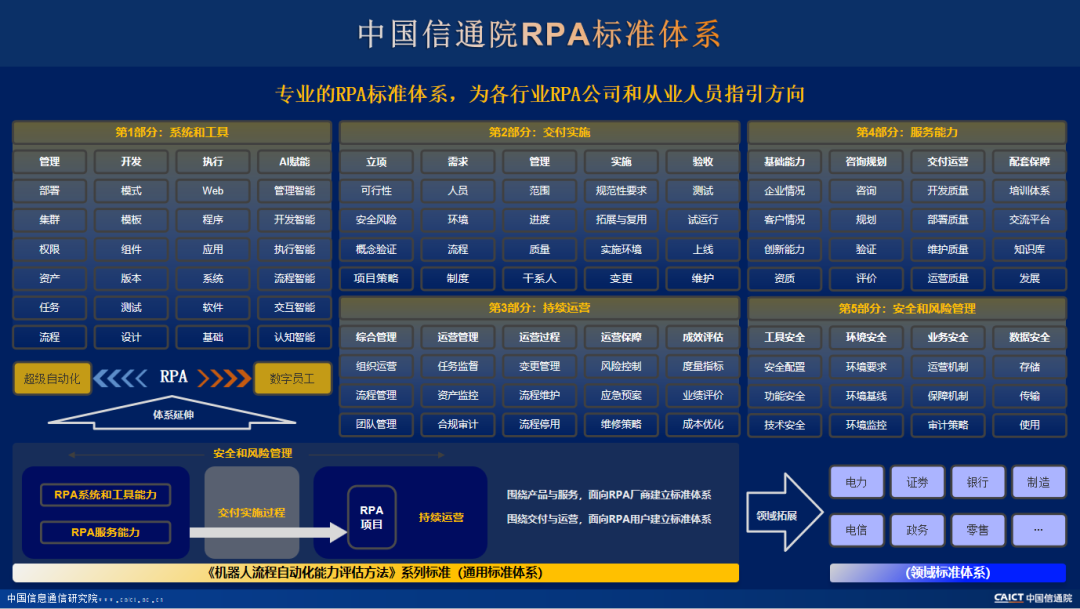Click the orange right-pointing chevrons beside RPA
1080x609 pixels.
pyautogui.click(x=222, y=378)
